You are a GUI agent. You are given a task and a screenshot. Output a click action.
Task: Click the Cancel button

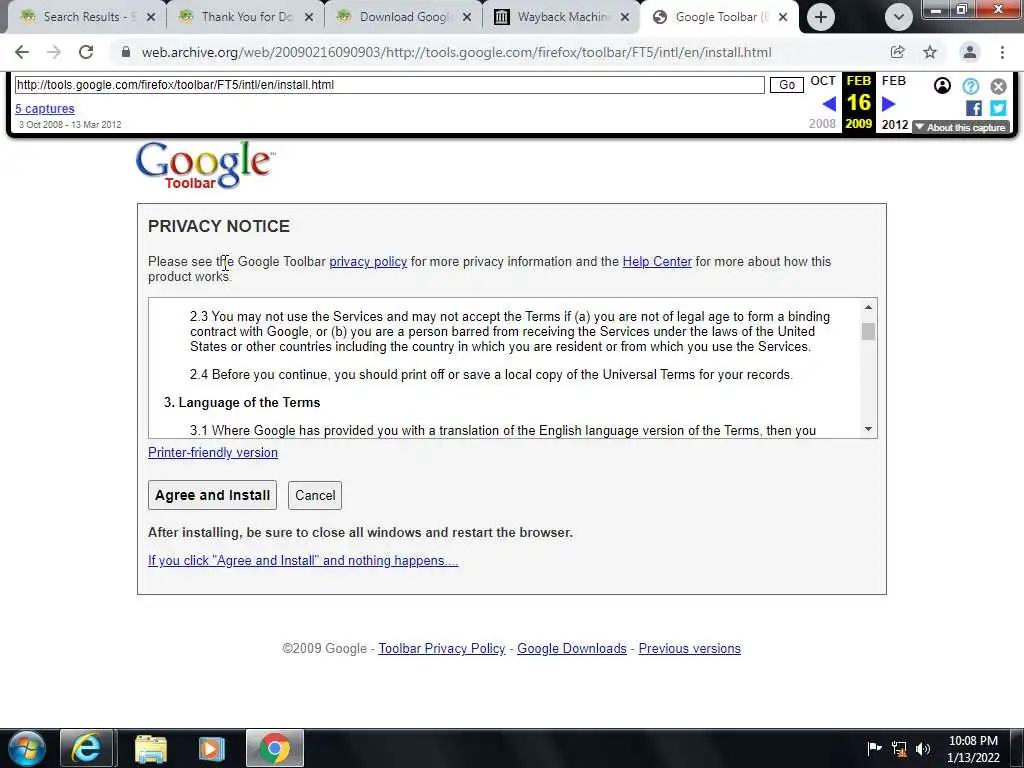coord(315,495)
